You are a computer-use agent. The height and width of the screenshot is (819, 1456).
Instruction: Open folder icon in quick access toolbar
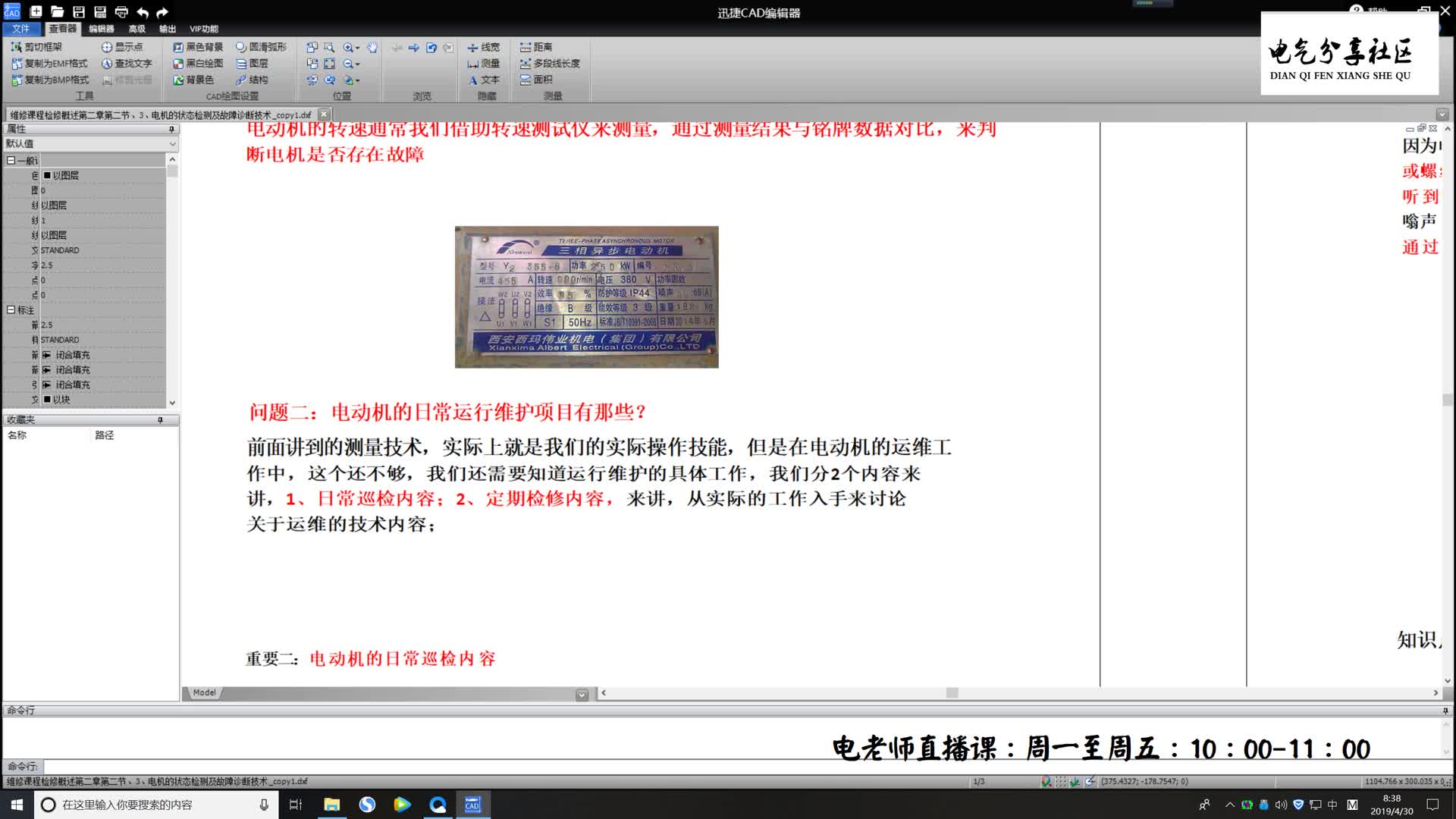(x=57, y=12)
